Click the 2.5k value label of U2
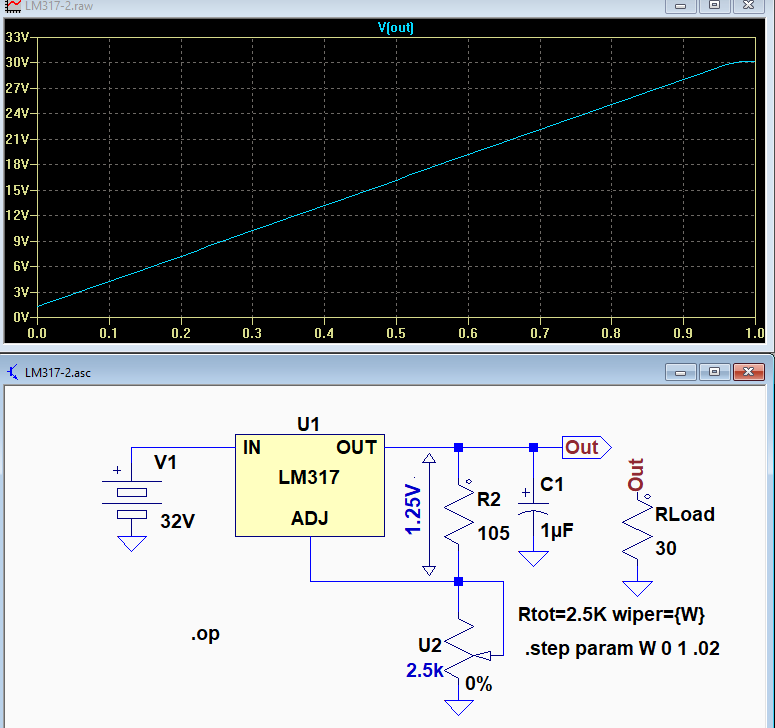Viewport: 775px width, 728px height. 425,671
